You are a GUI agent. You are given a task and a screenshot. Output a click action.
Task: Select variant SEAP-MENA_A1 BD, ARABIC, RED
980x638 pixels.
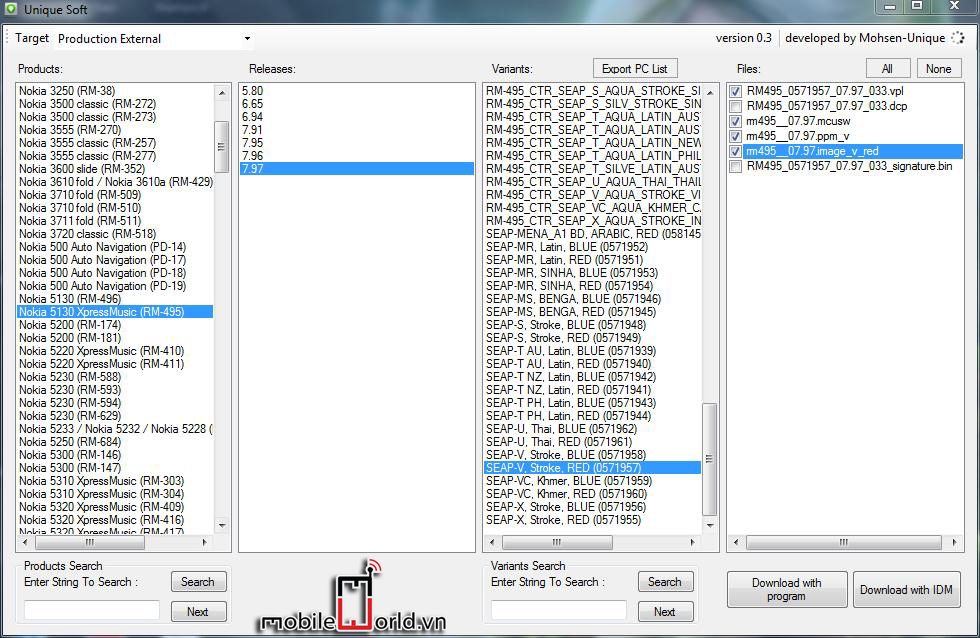coord(592,234)
